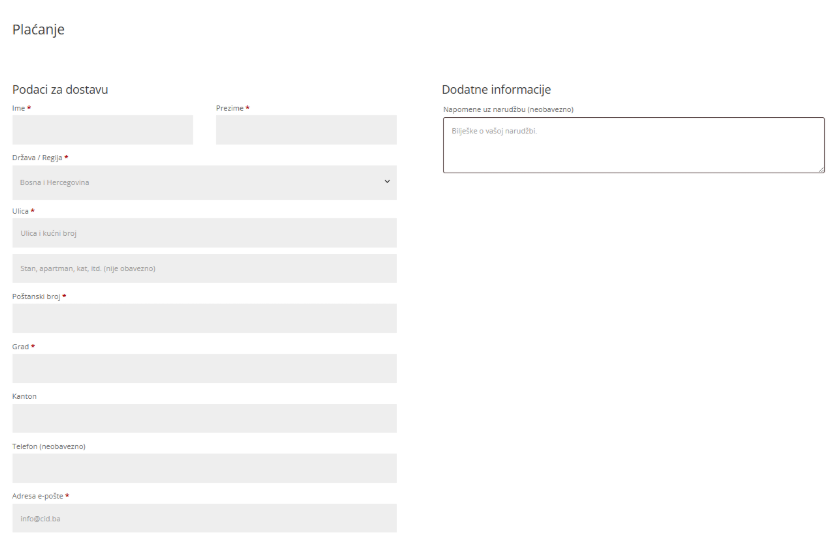The width and height of the screenshot is (836, 545).
Task: Expand the Država / Regija dropdown arrow
Action: (387, 182)
